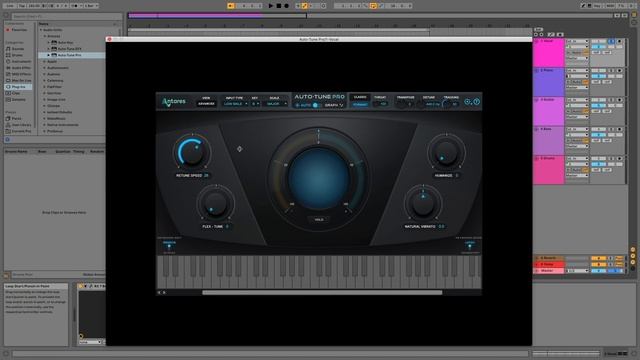Screen dimensions: 640x360
Task: Expand the Celemony plugin folder
Action: coord(44,80)
